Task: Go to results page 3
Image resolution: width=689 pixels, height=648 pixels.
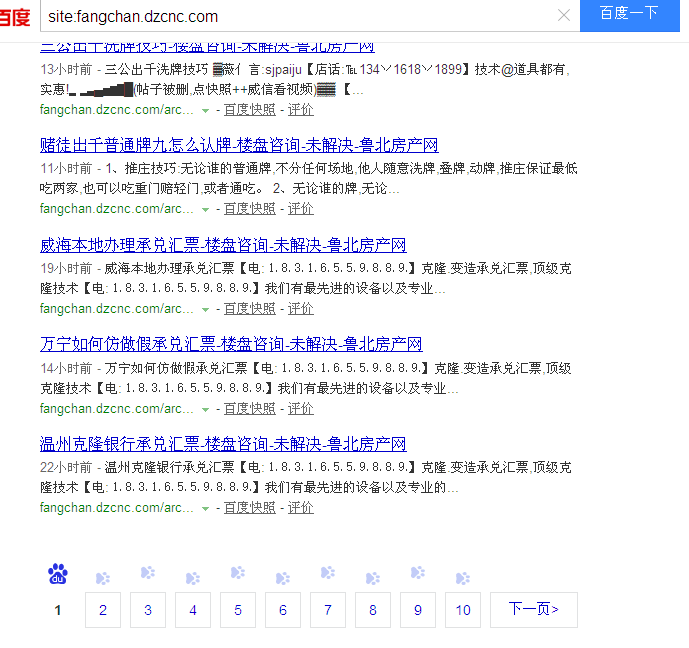Action: point(148,610)
